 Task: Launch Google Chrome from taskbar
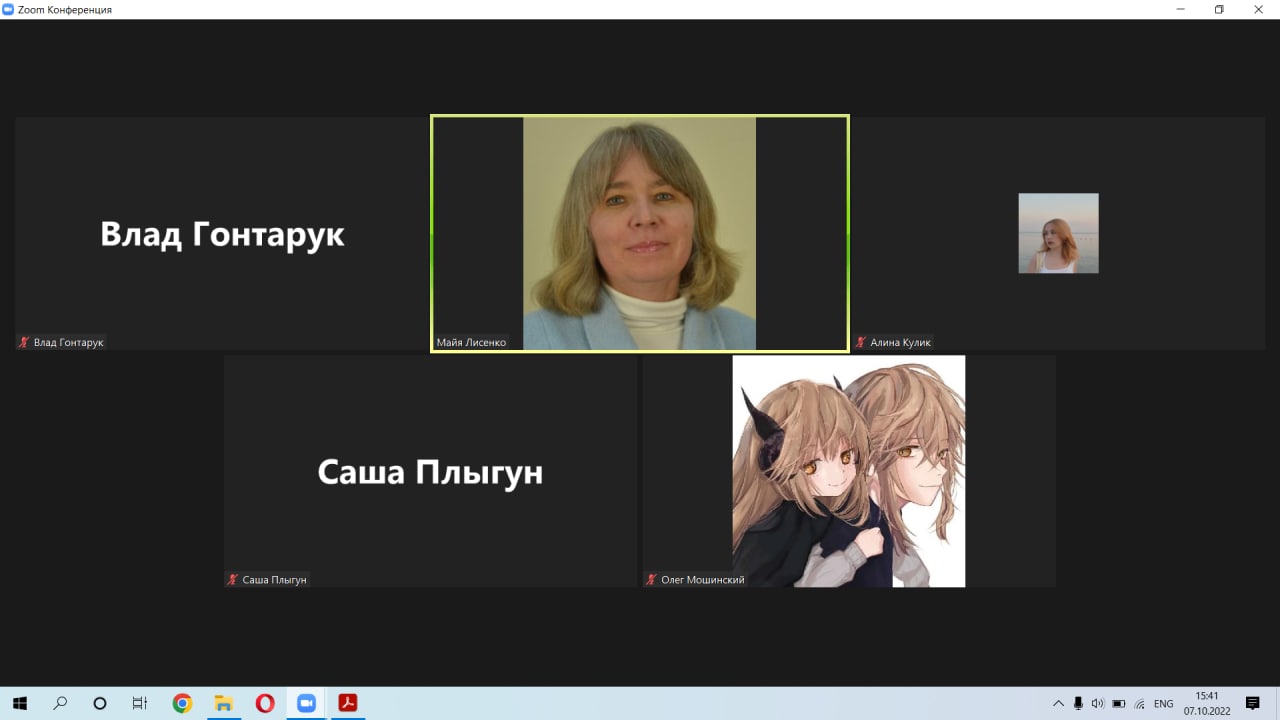[182, 703]
